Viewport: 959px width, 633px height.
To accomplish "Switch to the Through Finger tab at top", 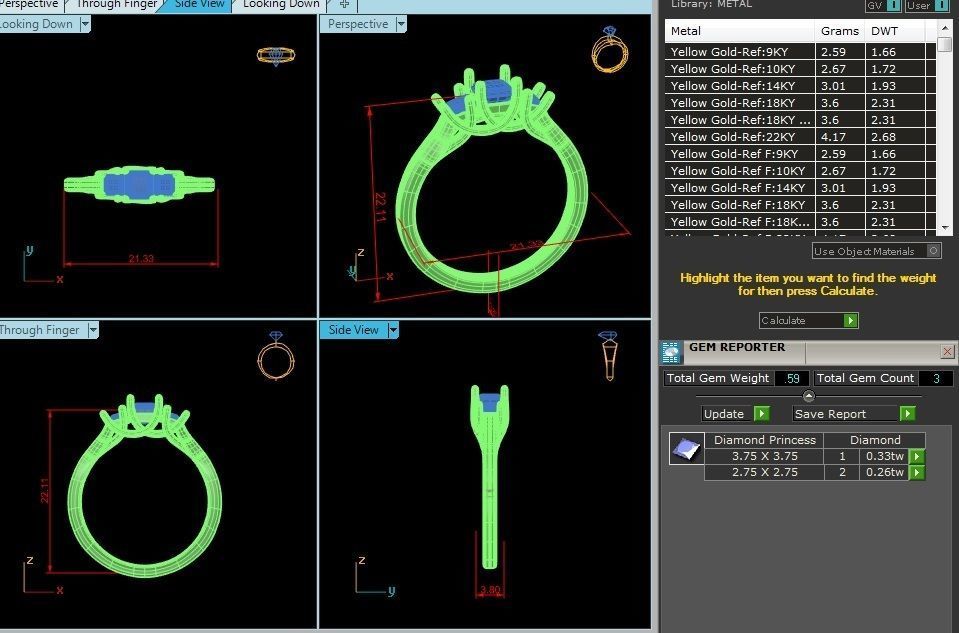I will pyautogui.click(x=116, y=4).
